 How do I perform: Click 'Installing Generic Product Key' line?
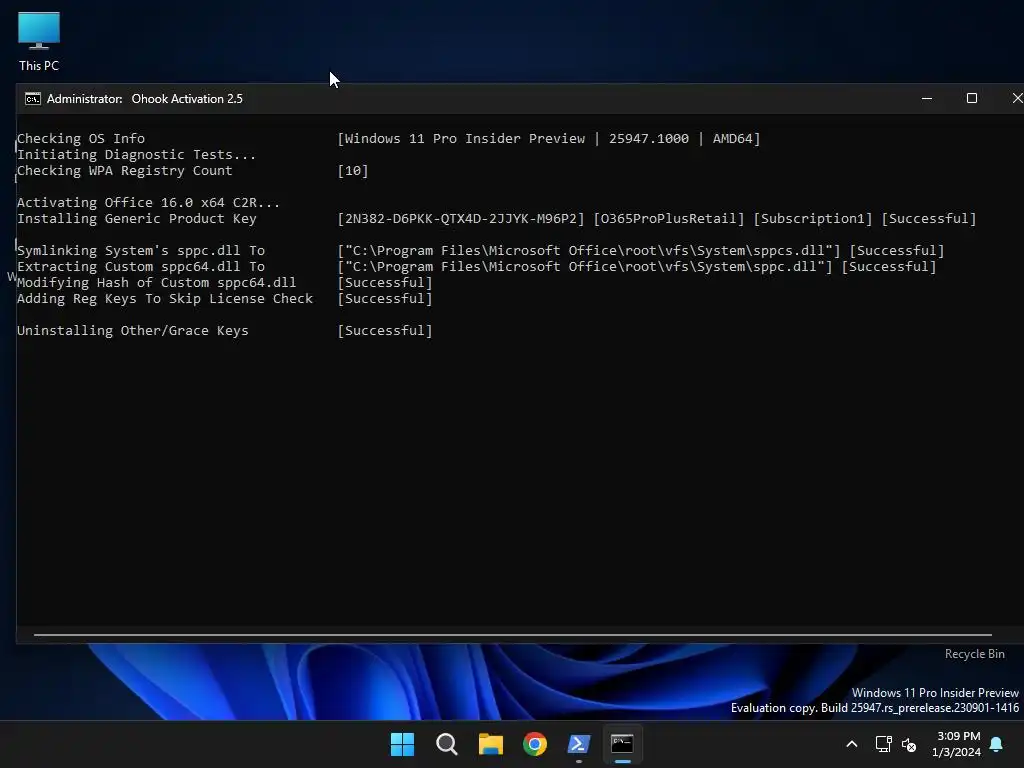coord(136,219)
